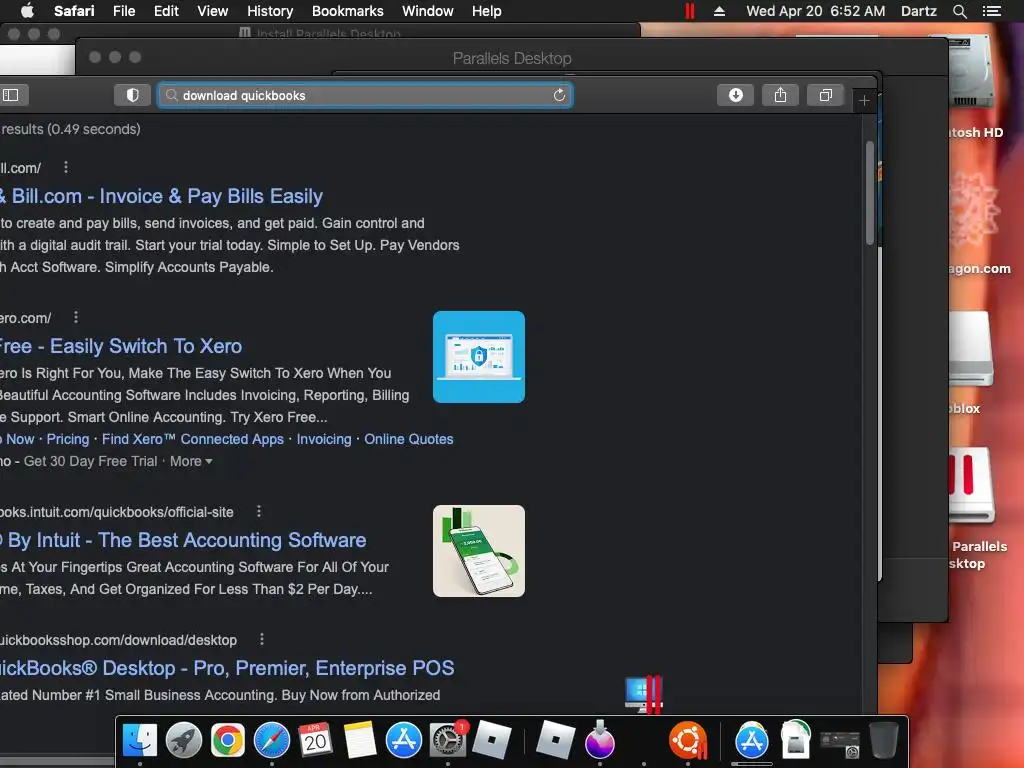Open the View menu

pos(213,11)
